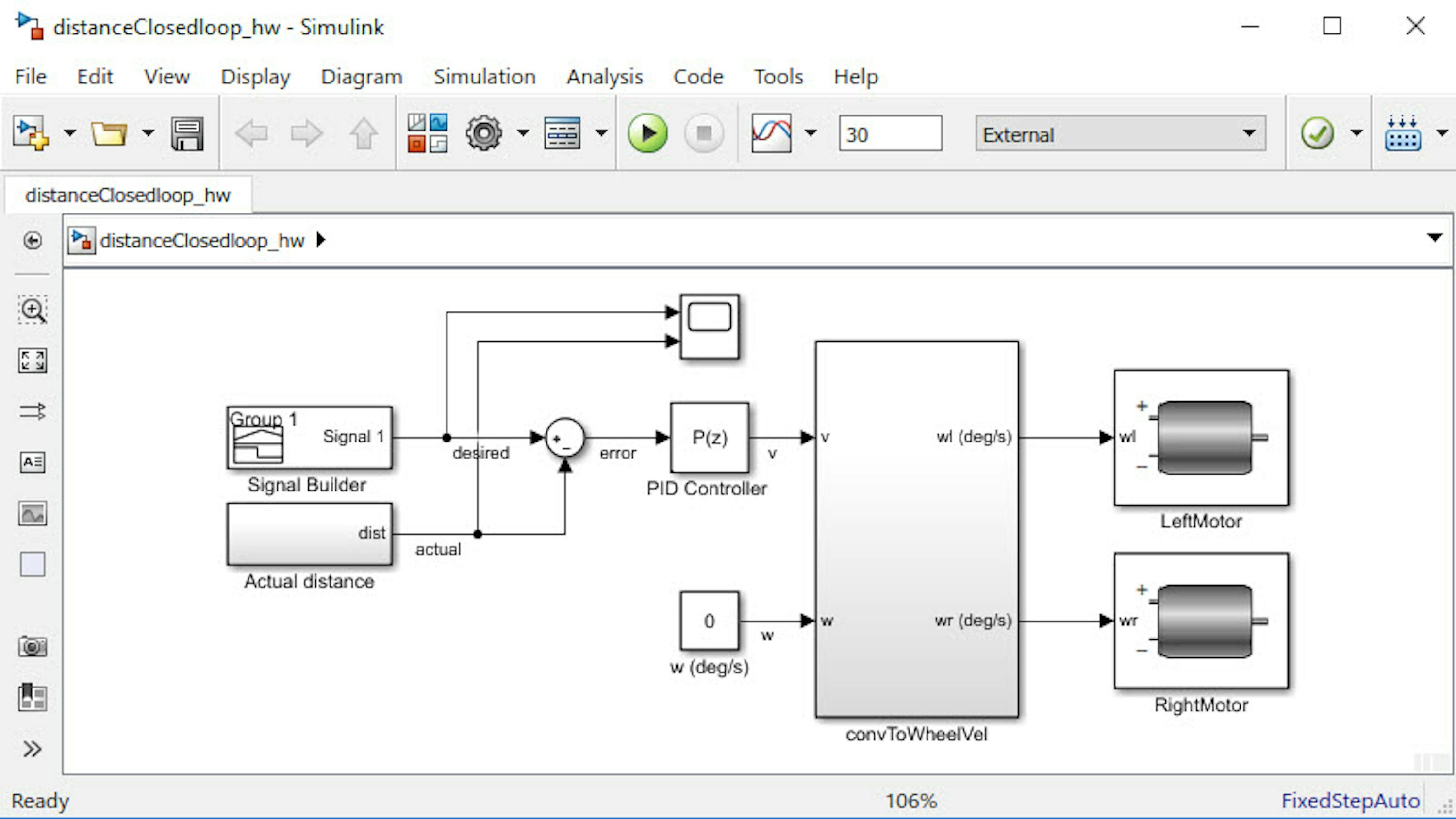Click the simulation stop time field
Screen dimensions: 1456x819
click(890, 134)
